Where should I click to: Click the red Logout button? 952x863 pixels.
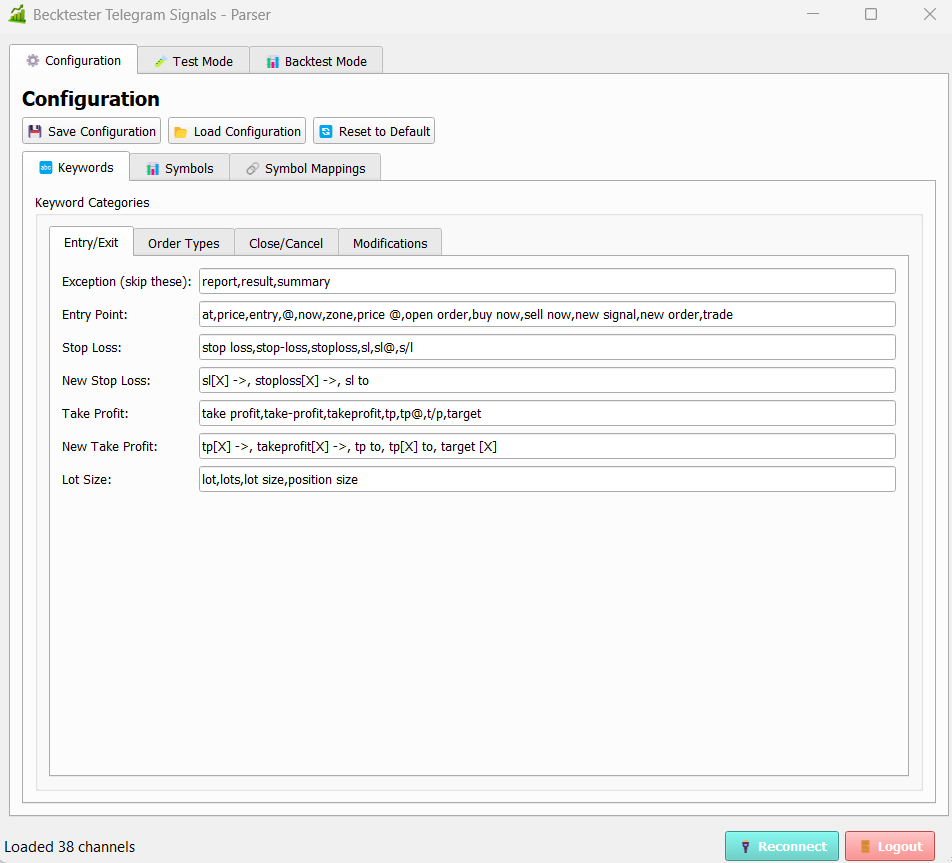(x=890, y=846)
